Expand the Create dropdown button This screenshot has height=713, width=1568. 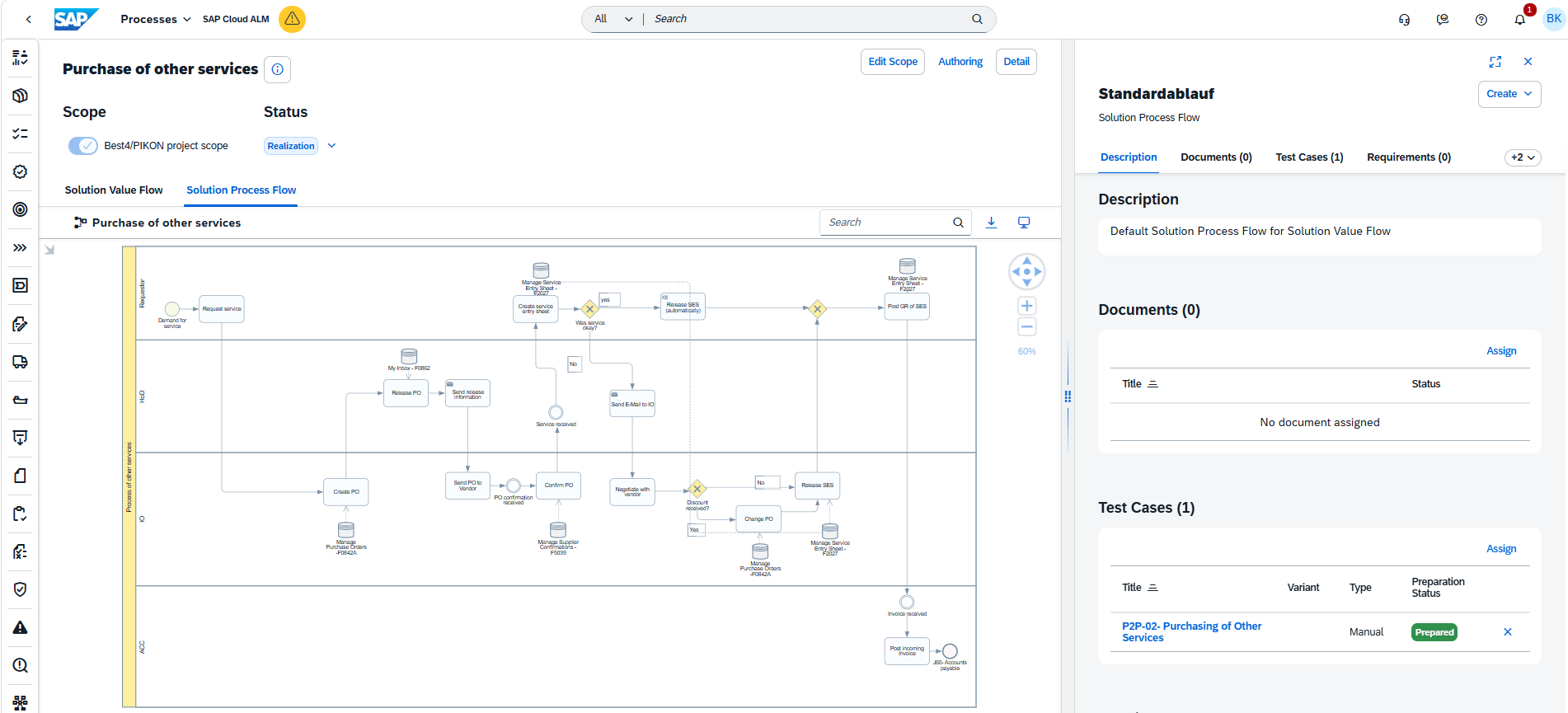(1509, 94)
